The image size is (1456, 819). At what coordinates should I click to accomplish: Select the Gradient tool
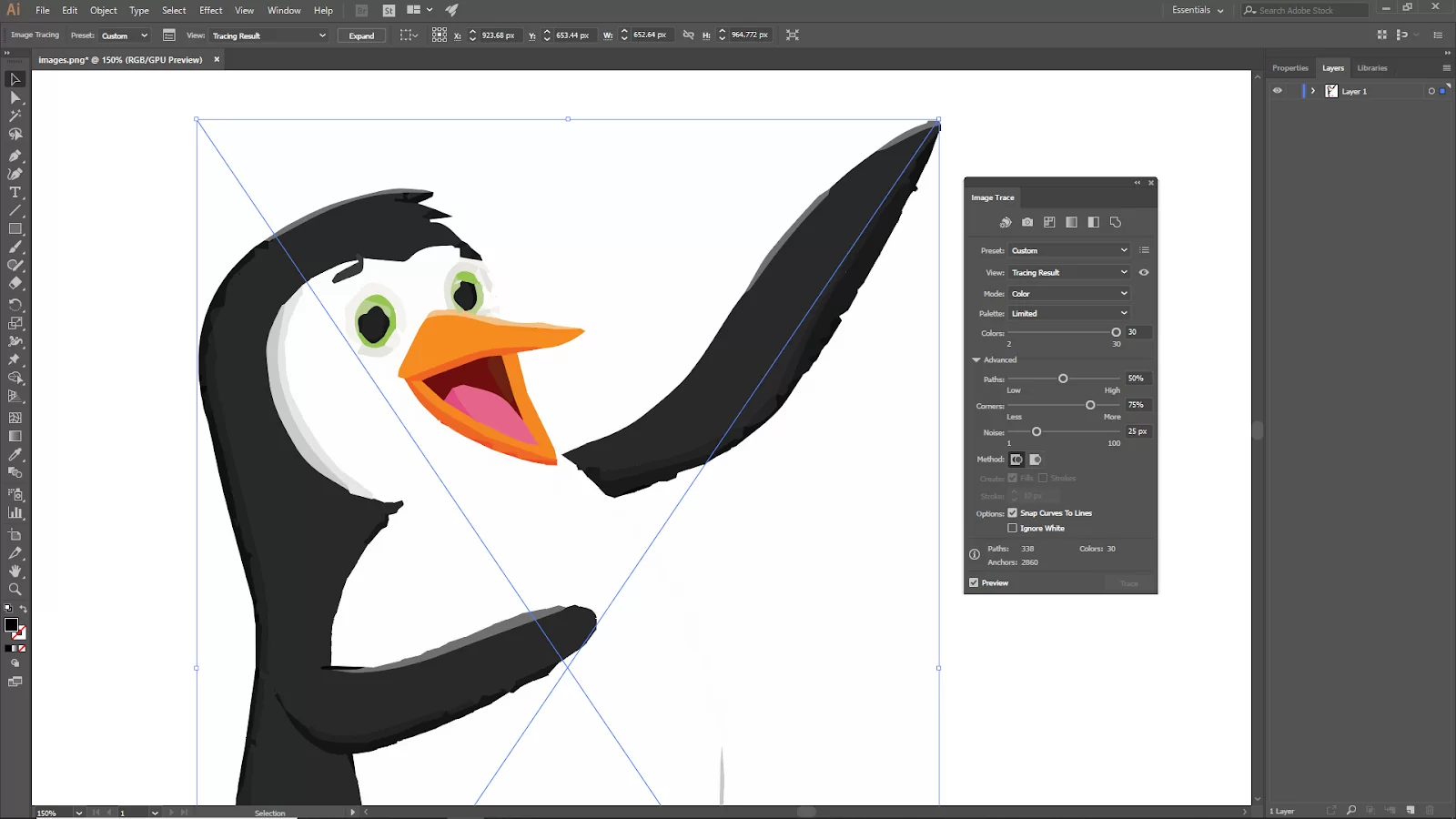point(15,436)
